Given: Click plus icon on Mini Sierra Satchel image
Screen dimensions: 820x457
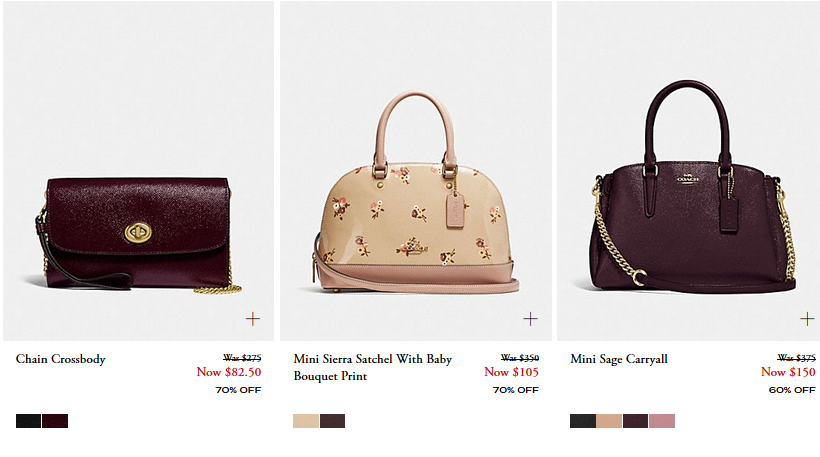Looking at the screenshot, I should click(x=530, y=318).
